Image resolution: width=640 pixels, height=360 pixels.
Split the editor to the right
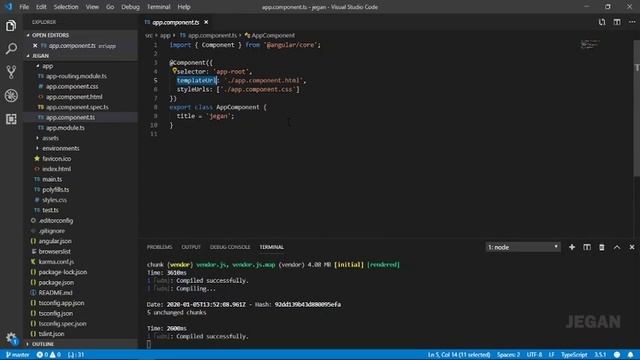pos(617,22)
